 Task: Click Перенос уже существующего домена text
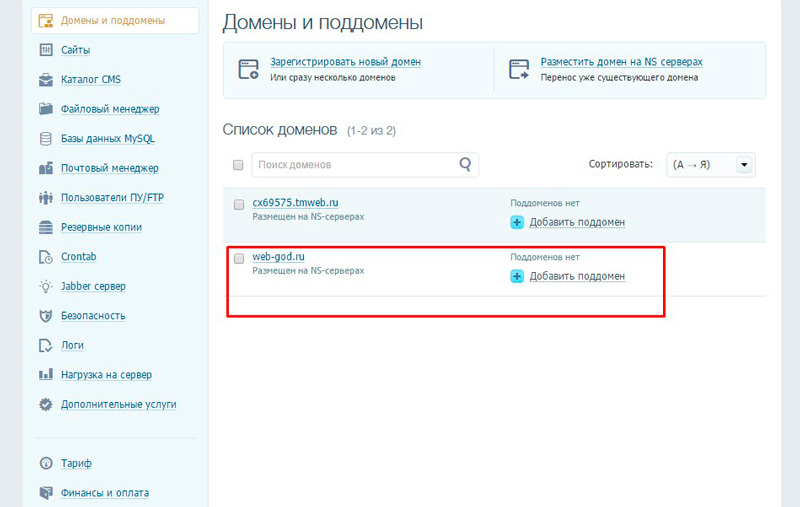(619, 78)
